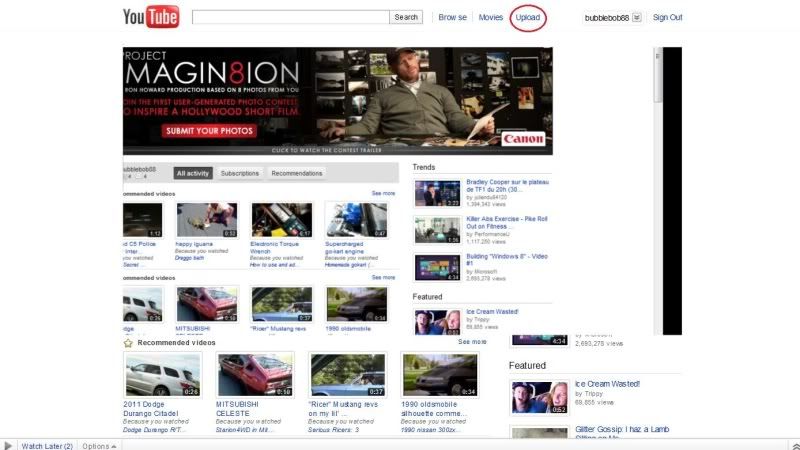
Task: Open the Killer Abs Exercise thumbnail
Action: pos(437,230)
